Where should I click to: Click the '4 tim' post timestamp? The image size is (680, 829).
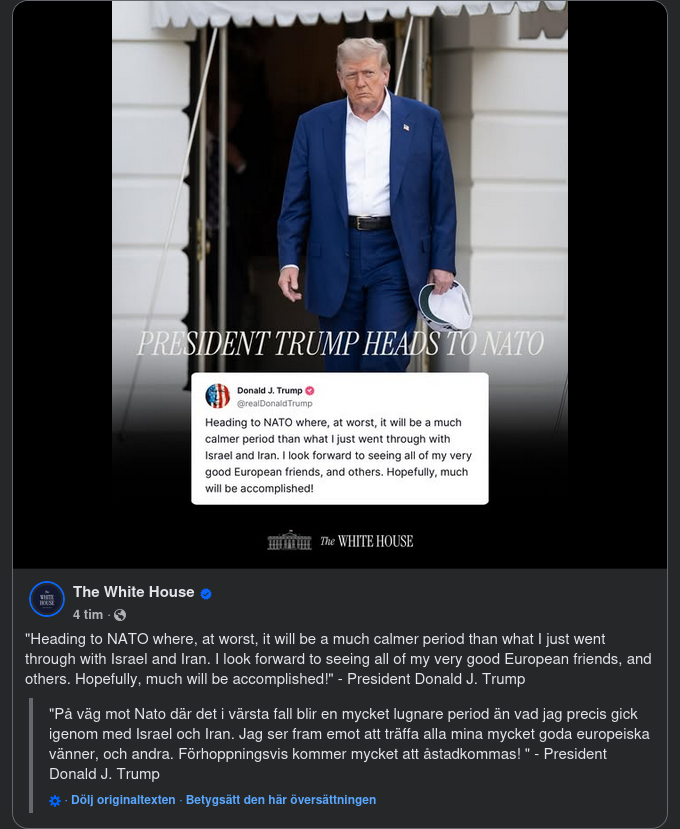(x=88, y=614)
